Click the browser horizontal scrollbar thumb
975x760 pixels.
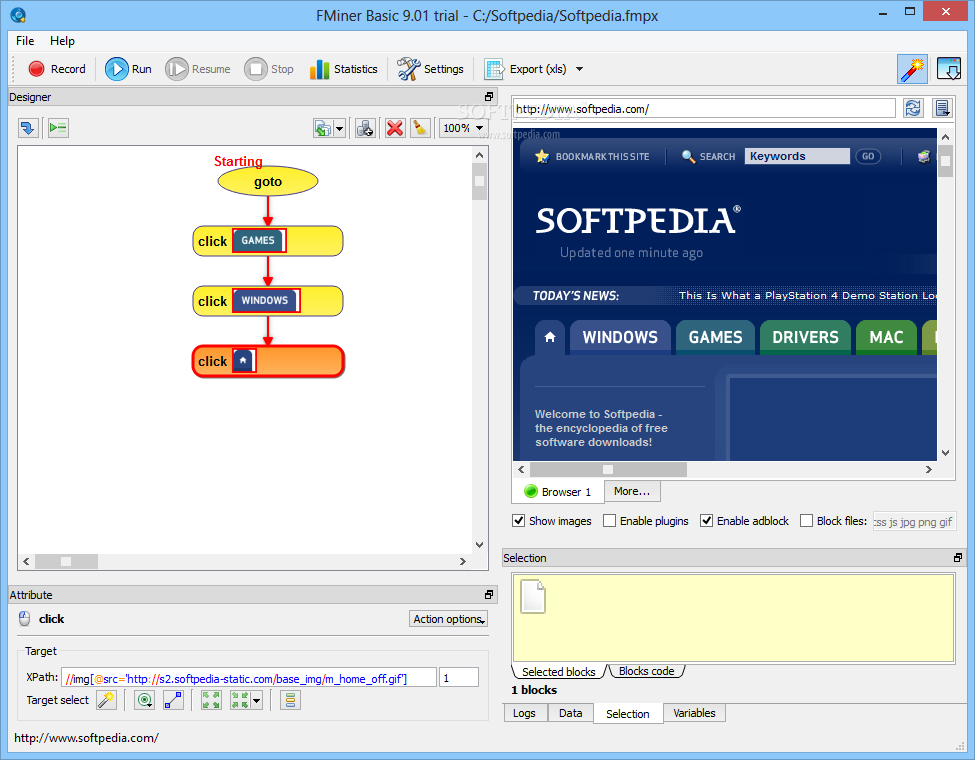point(608,470)
